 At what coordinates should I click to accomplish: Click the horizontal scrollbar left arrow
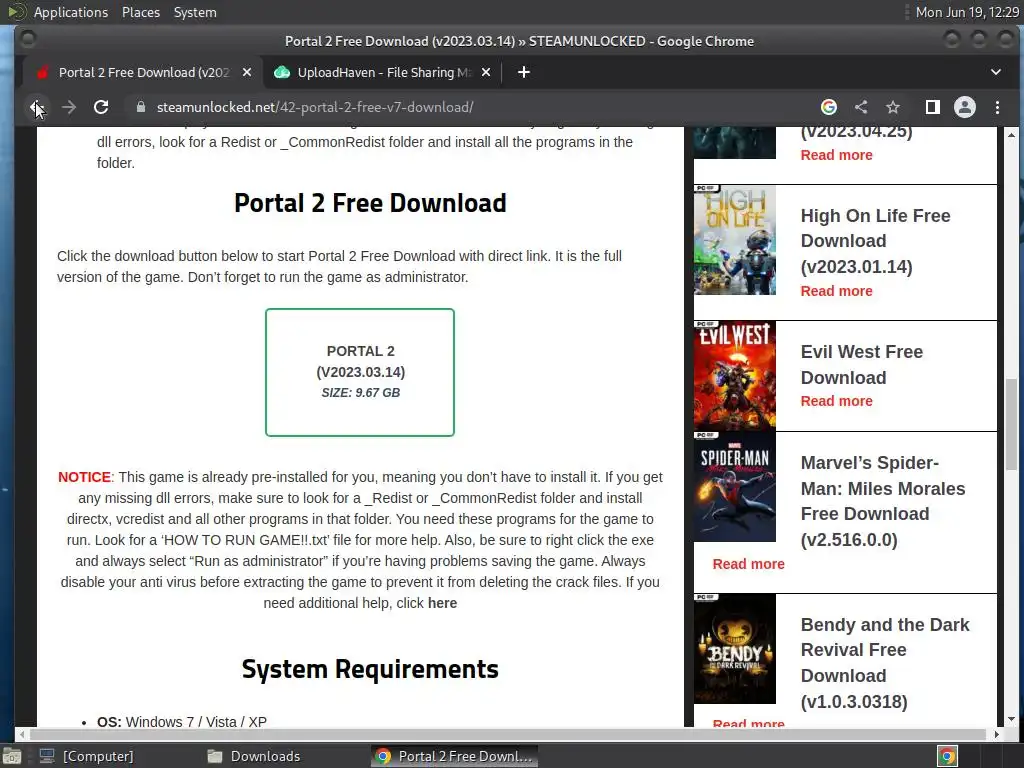[24, 734]
